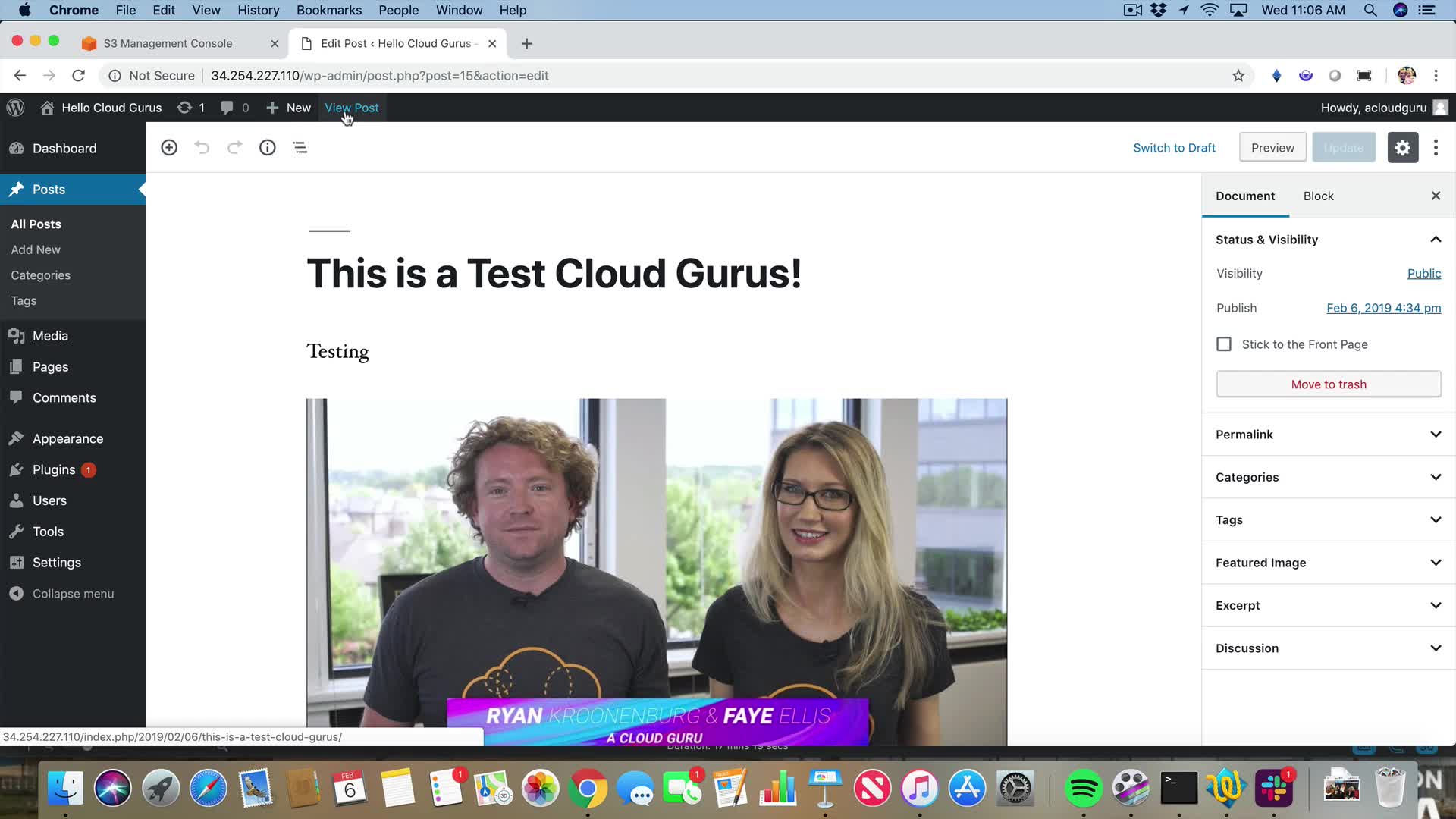
Task: Open the content structure info icon
Action: pyautogui.click(x=267, y=148)
